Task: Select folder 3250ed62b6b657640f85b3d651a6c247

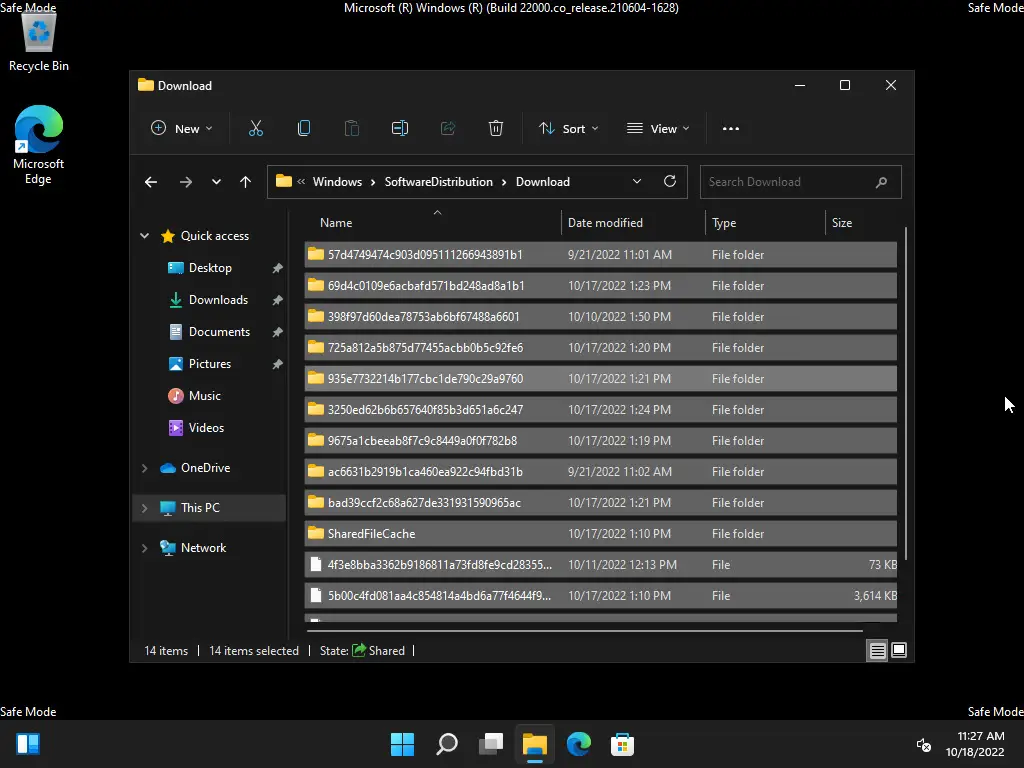Action: point(601,409)
